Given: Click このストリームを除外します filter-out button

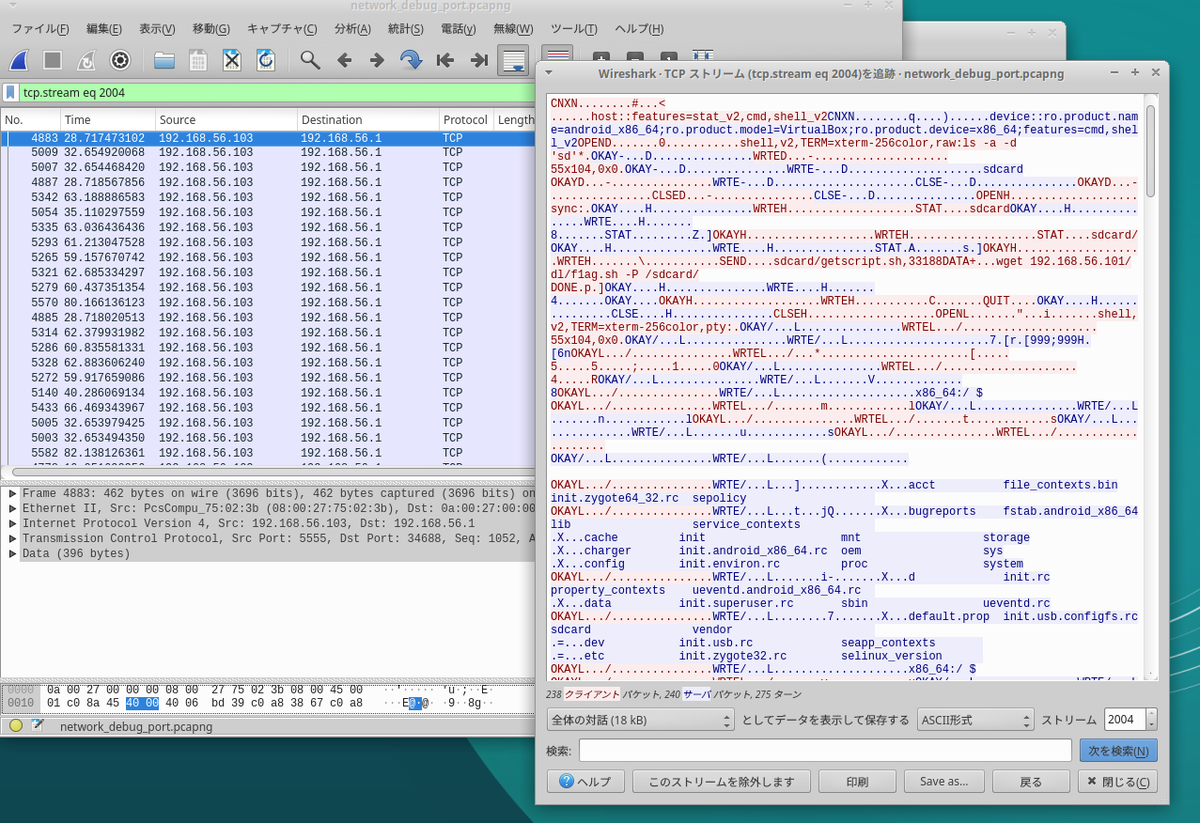Looking at the screenshot, I should (x=720, y=782).
